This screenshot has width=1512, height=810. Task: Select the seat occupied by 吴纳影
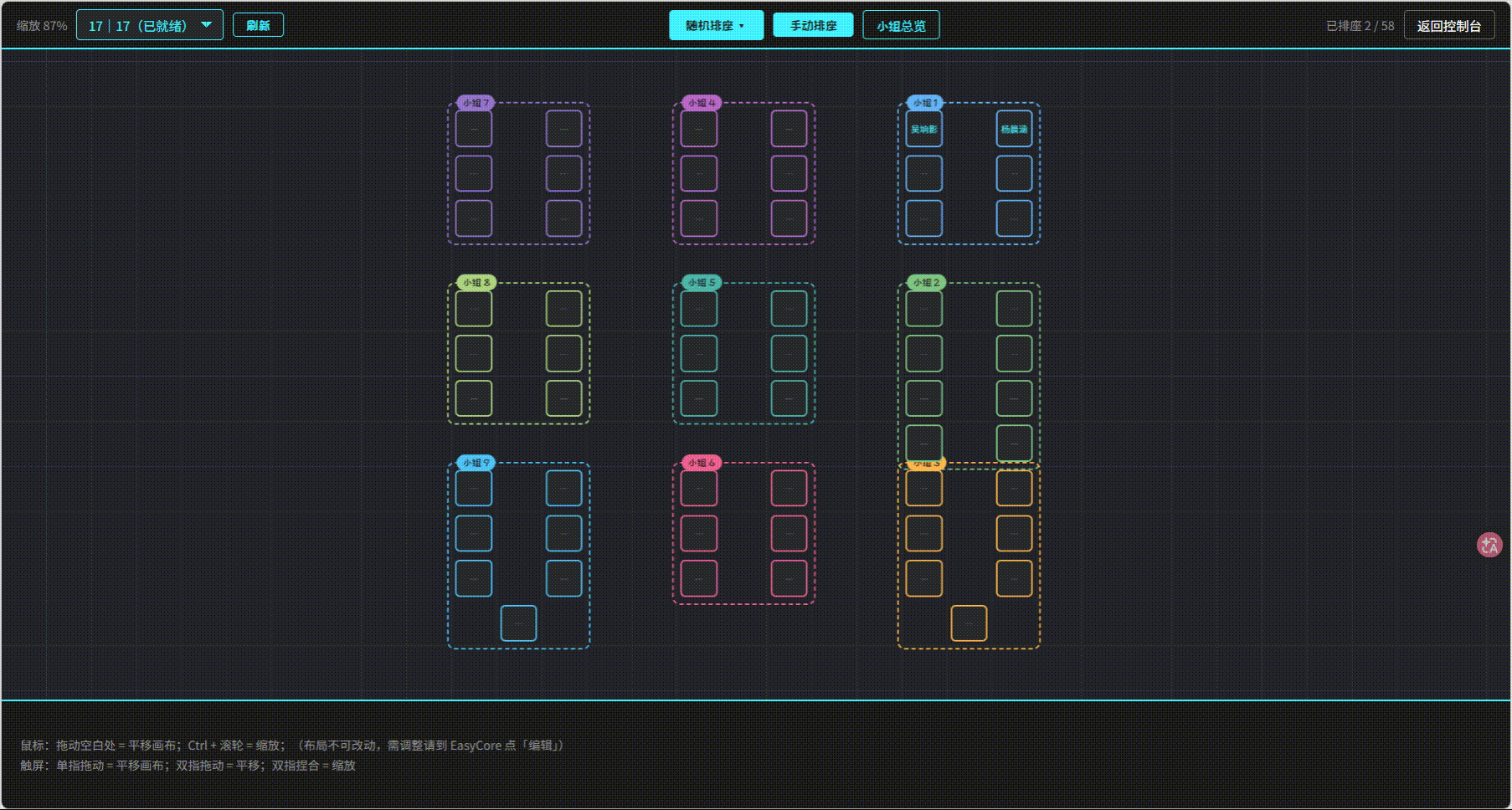pyautogui.click(x=924, y=129)
